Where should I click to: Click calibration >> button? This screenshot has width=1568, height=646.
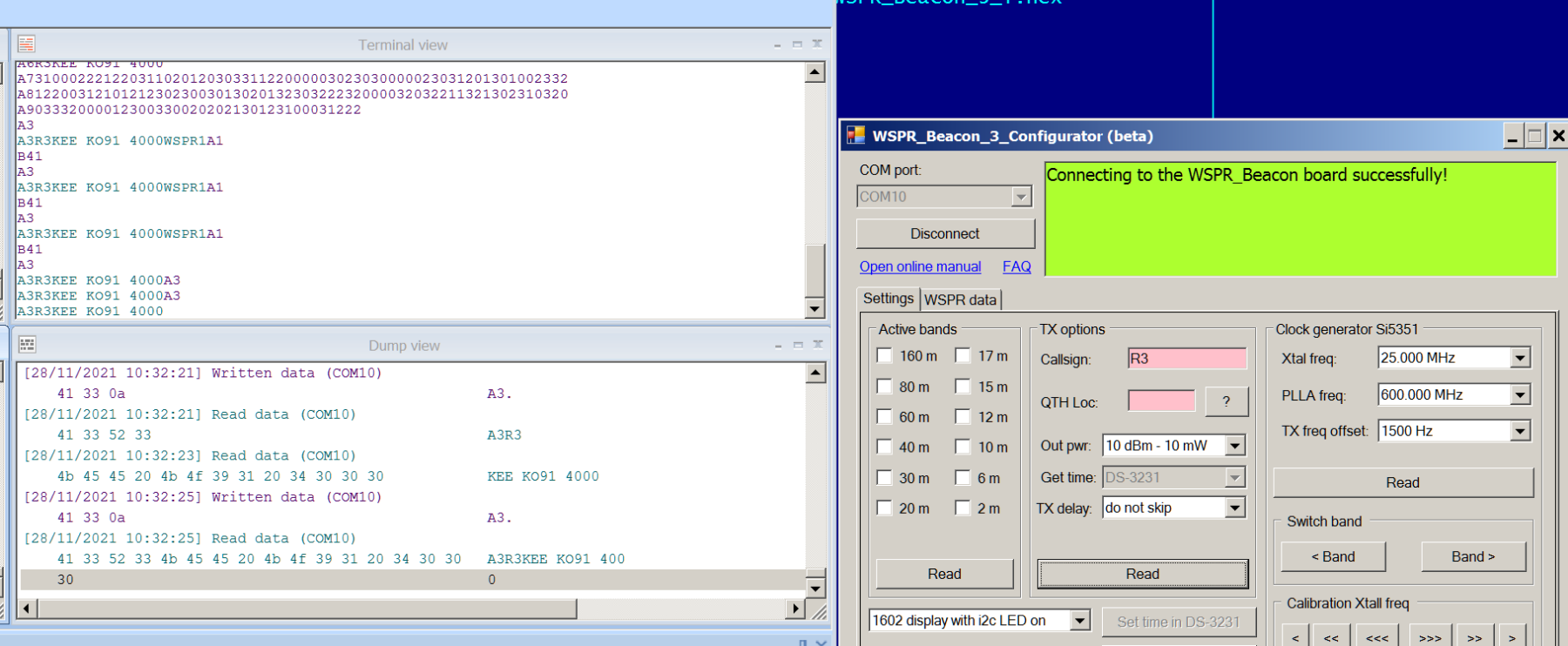pos(1474,636)
